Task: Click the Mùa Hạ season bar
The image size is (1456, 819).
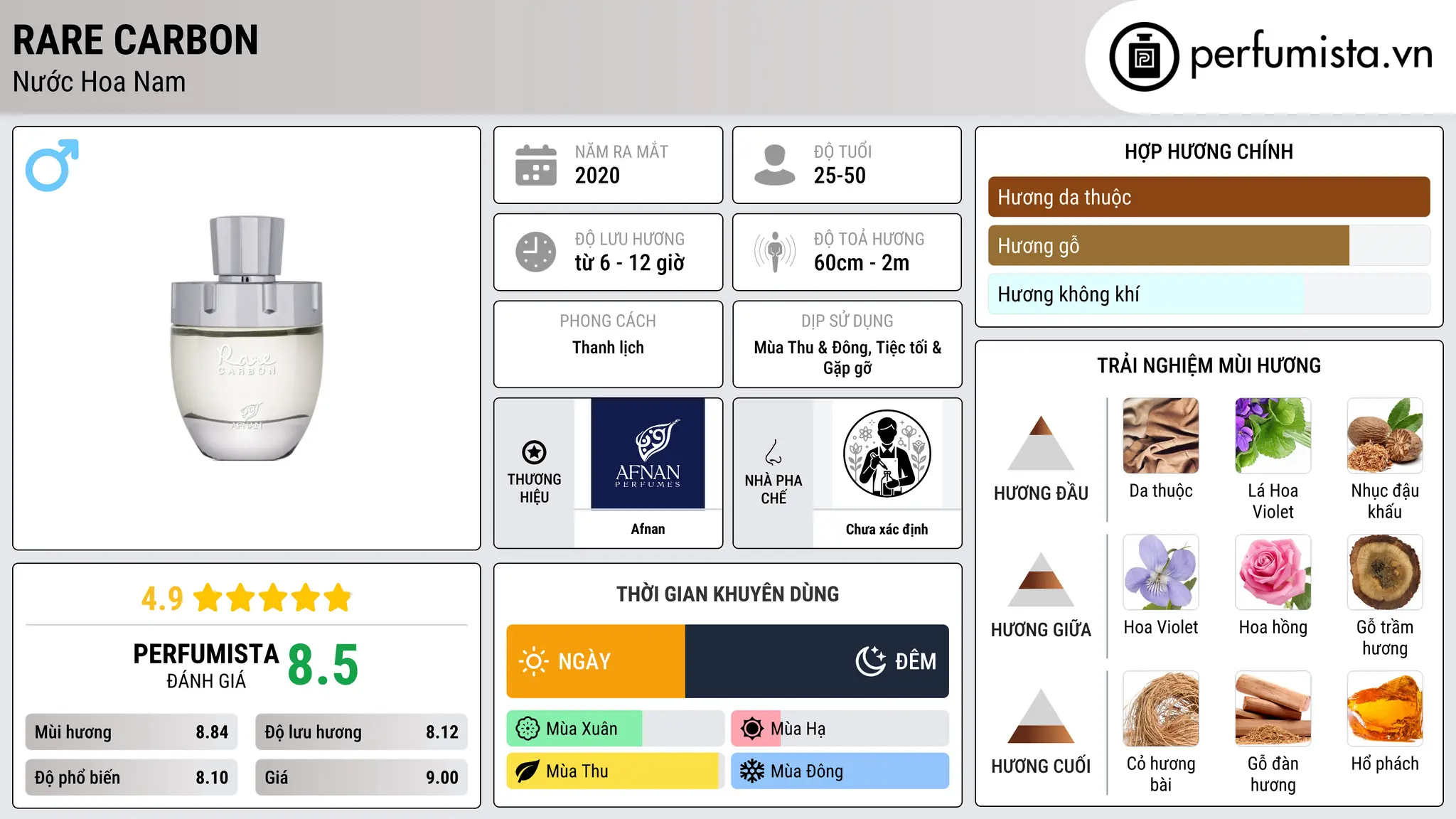Action: click(x=840, y=729)
